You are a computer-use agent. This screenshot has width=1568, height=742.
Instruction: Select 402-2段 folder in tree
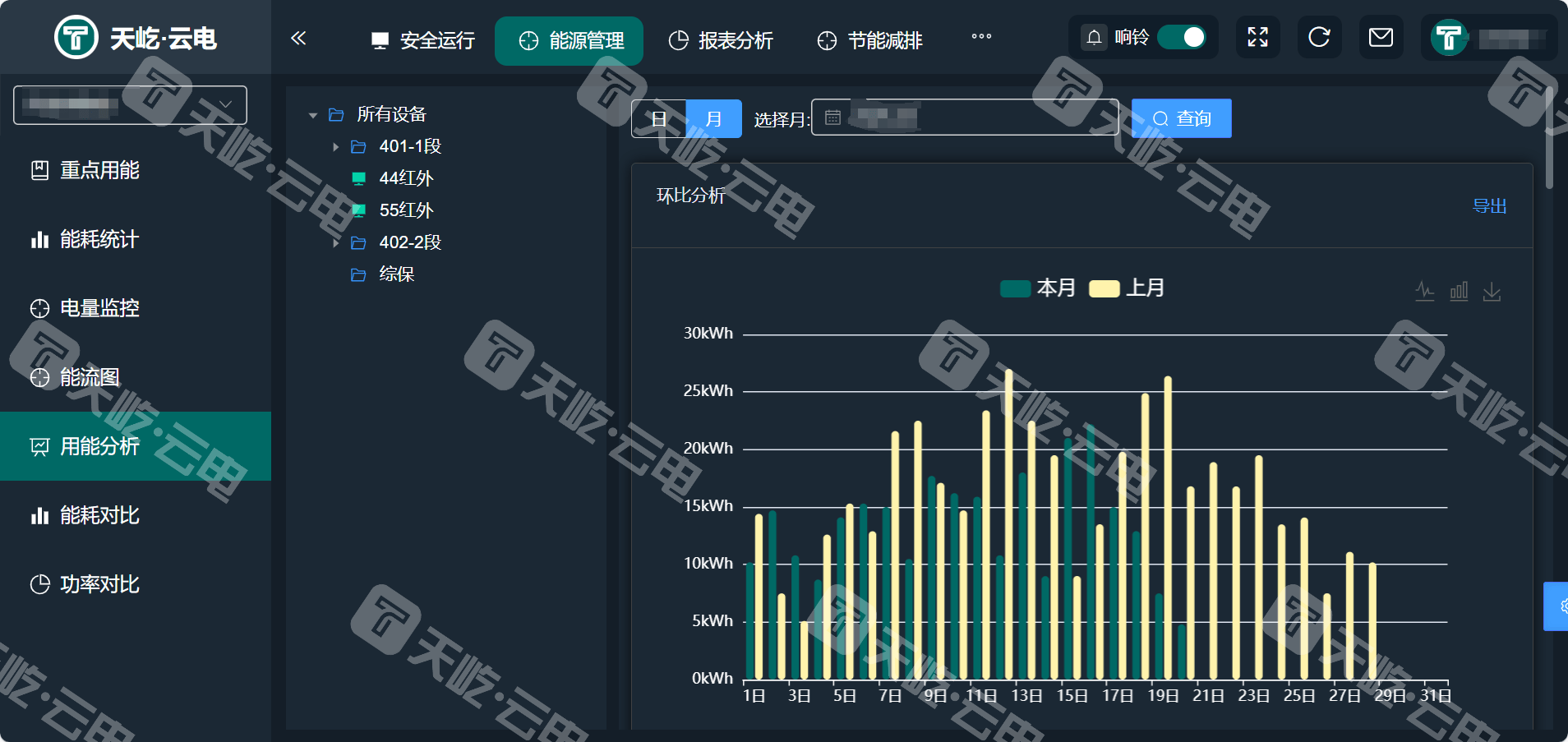point(410,242)
